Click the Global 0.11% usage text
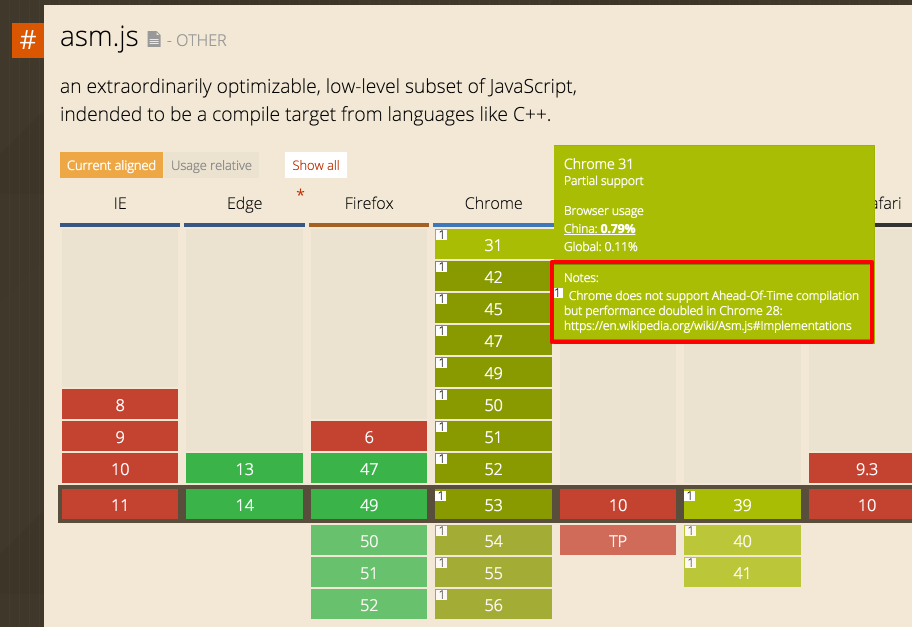This screenshot has width=912, height=627. (600, 247)
